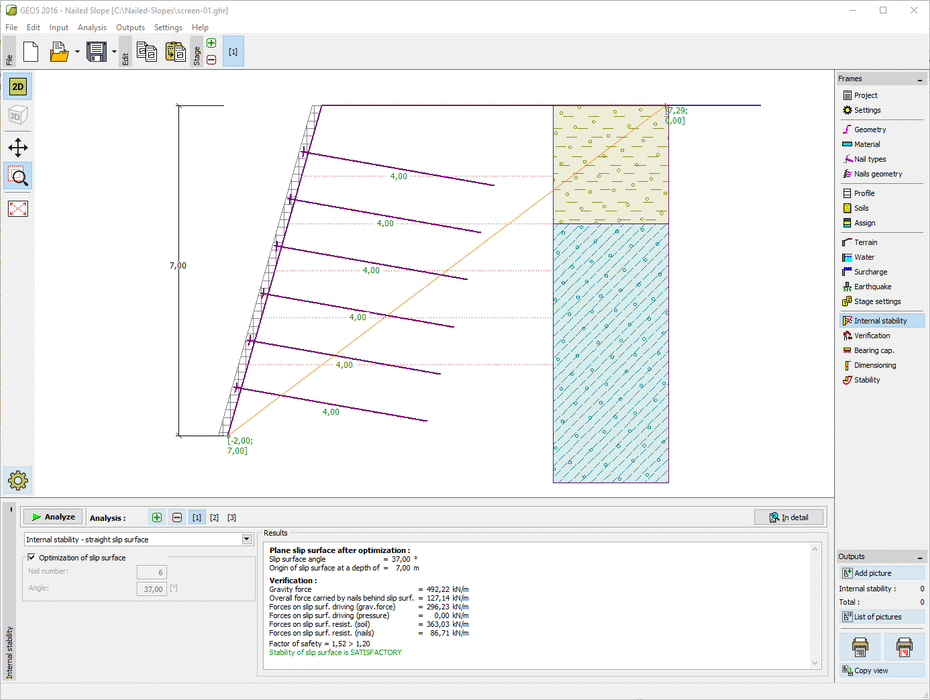This screenshot has height=700, width=930.
Task: Click the In detail button
Action: click(789, 517)
